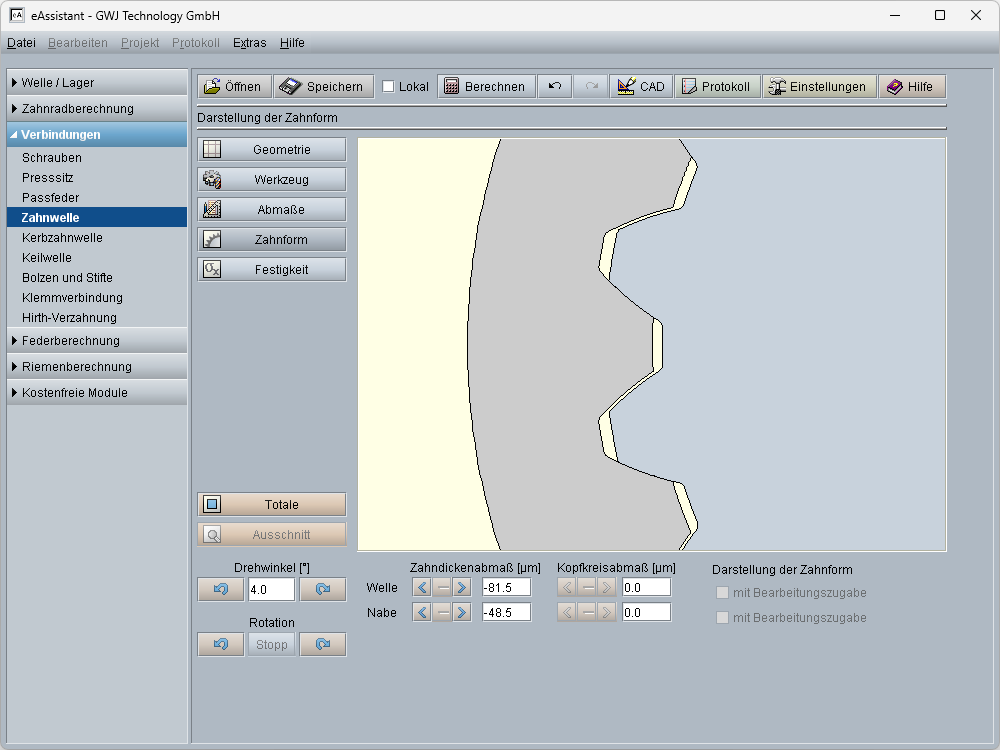Click the Geometrie button
1000x750 pixels.
(272, 150)
